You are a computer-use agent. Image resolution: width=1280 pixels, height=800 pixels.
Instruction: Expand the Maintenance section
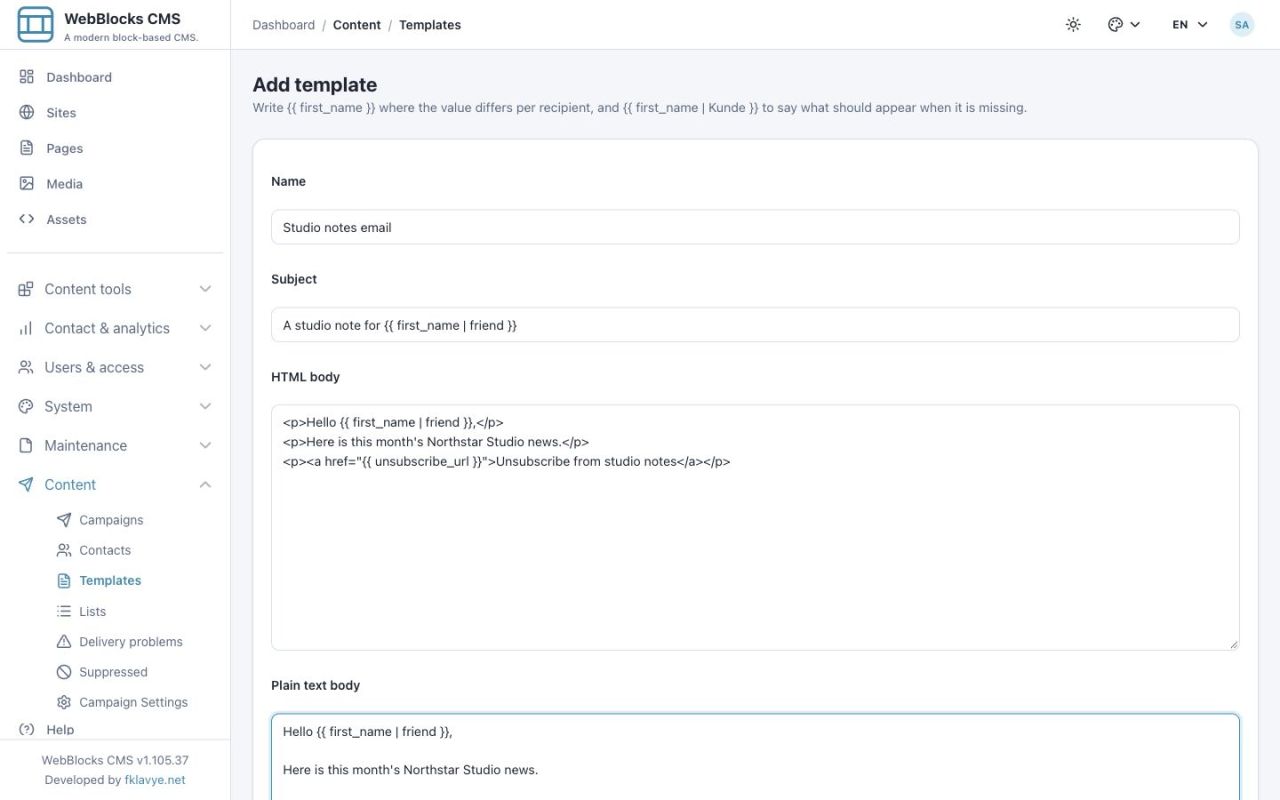(x=115, y=445)
